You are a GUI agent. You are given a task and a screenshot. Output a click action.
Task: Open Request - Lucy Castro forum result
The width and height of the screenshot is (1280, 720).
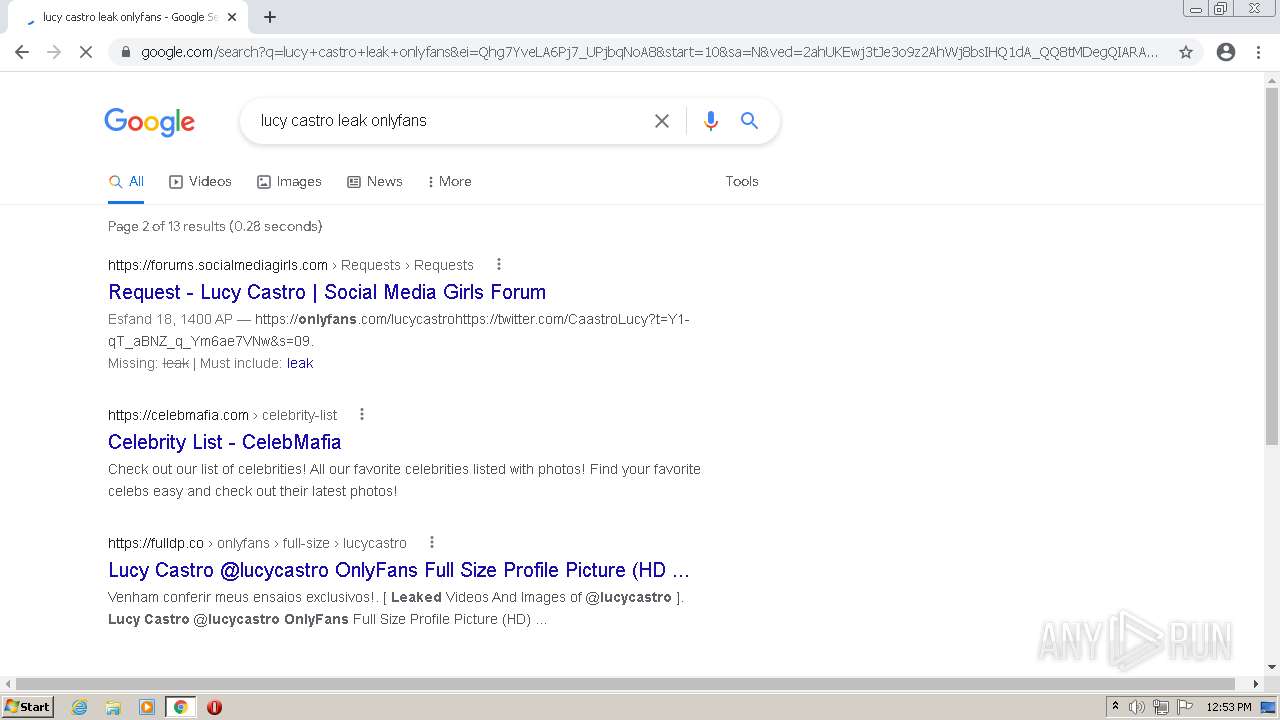(327, 292)
